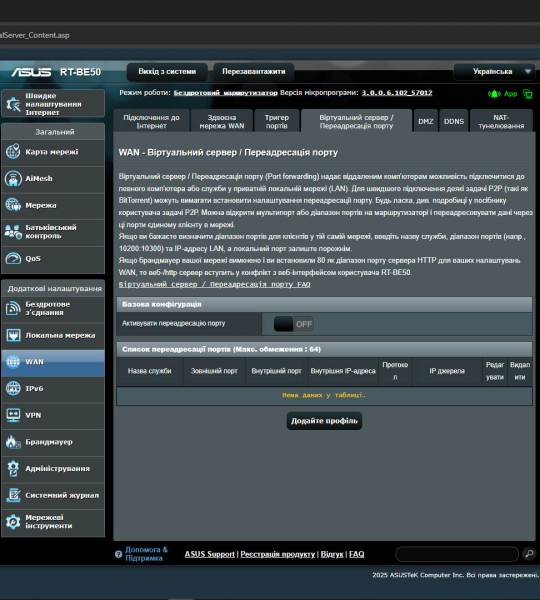Click the AiMesh router icon
Screen dimensions: 540x600
click(13, 178)
